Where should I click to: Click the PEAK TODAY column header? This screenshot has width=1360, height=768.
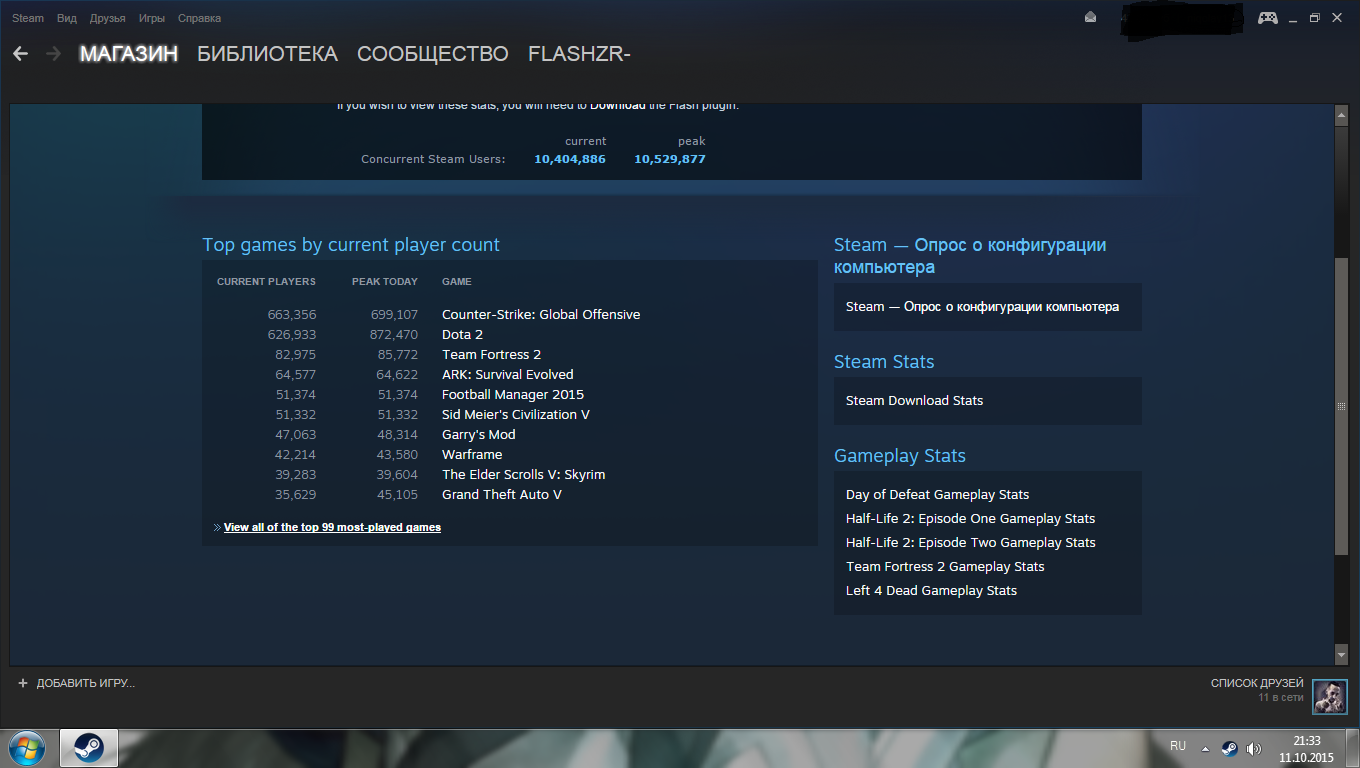point(385,282)
